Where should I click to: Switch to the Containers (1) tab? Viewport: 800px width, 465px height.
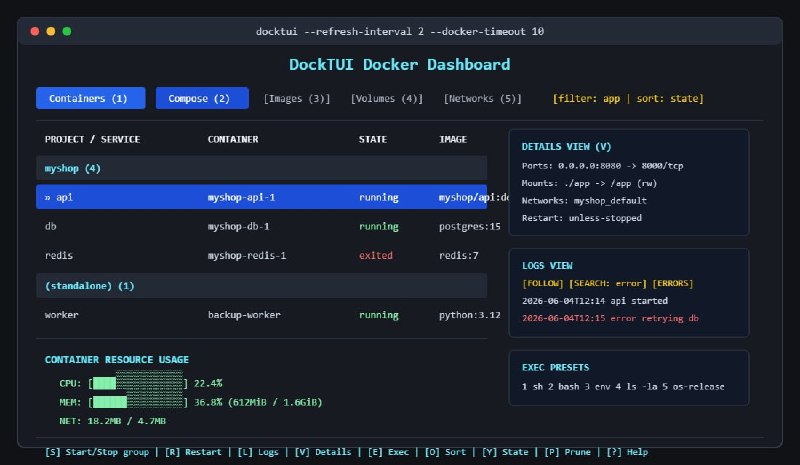90,98
